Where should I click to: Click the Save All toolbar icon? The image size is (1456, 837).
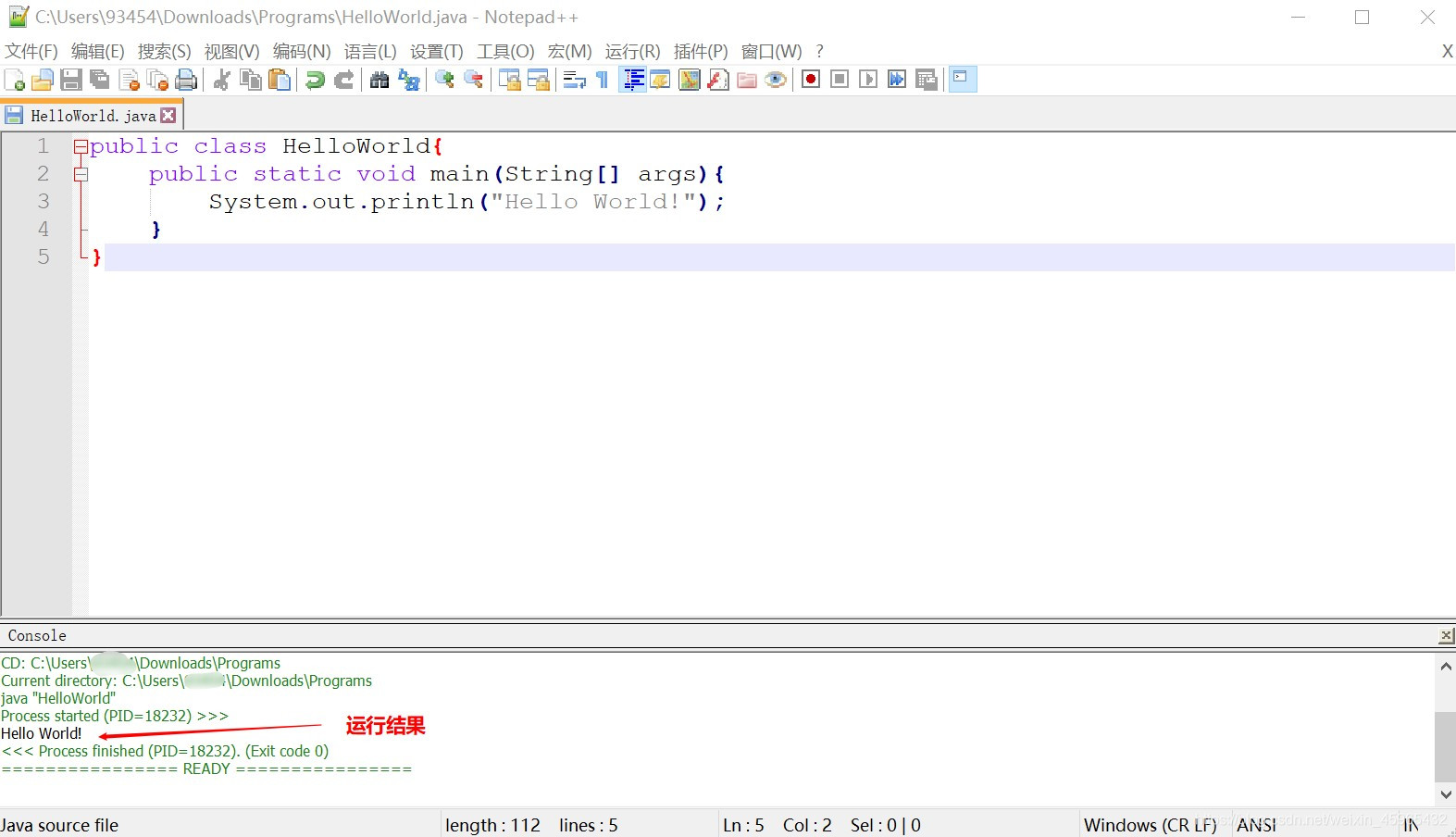tap(100, 80)
